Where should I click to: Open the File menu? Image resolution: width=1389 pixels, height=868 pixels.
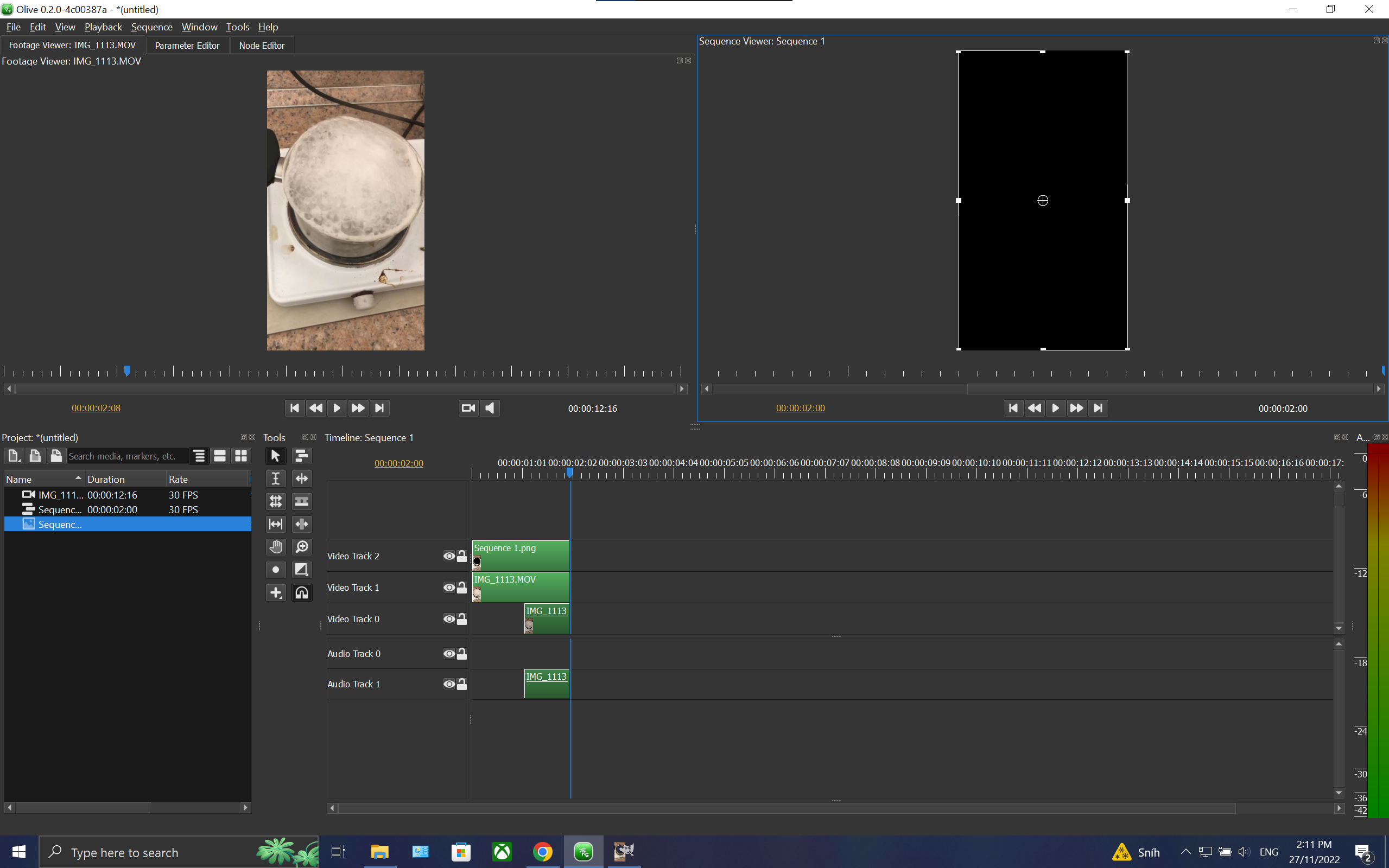(13, 27)
